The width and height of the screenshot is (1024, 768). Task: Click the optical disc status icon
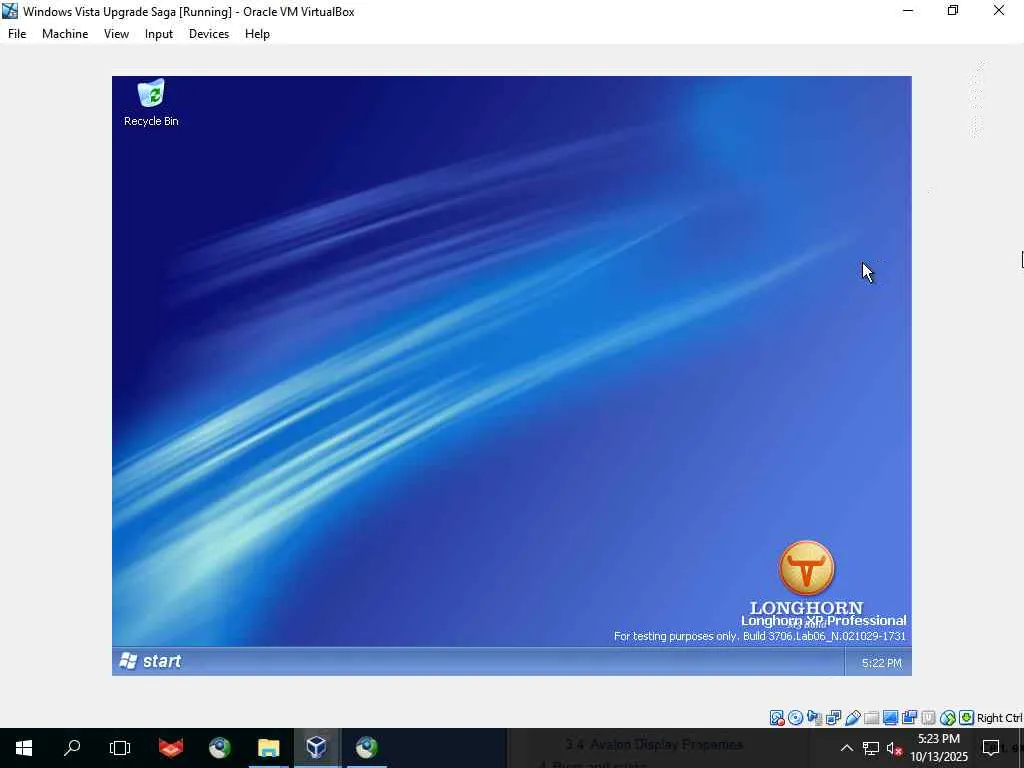coord(795,718)
